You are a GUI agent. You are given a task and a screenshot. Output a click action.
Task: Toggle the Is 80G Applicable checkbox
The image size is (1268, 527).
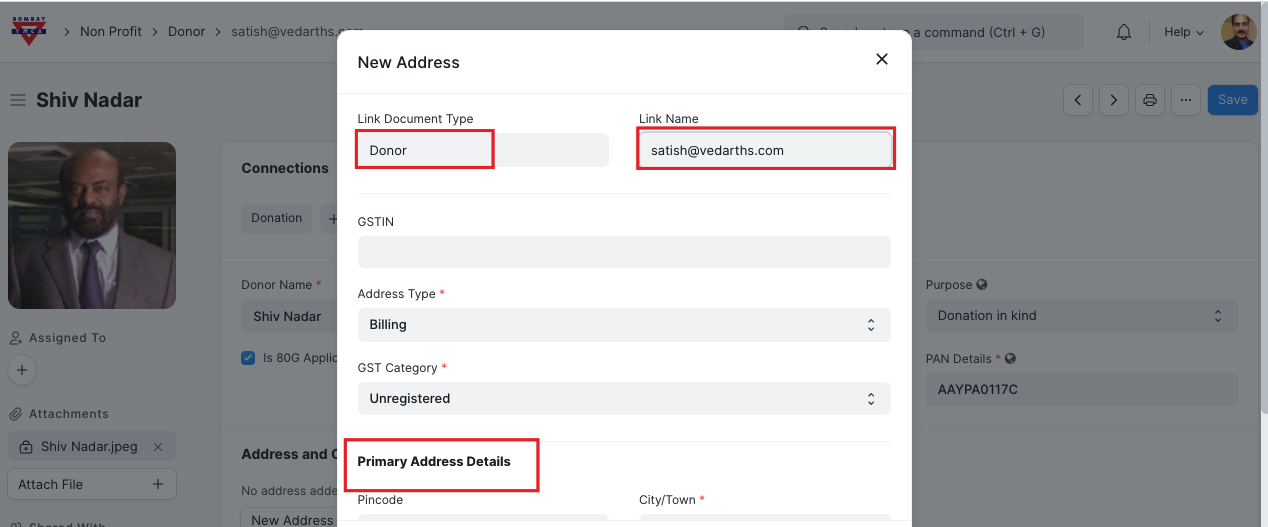pos(248,358)
